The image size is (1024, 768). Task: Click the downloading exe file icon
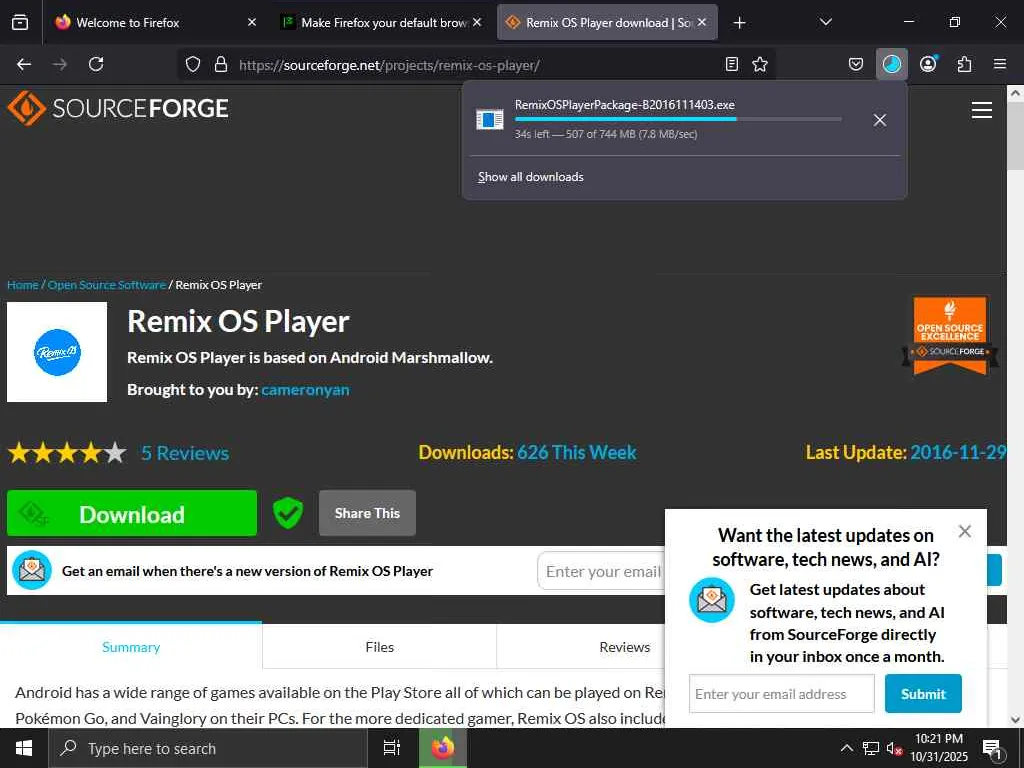(490, 120)
